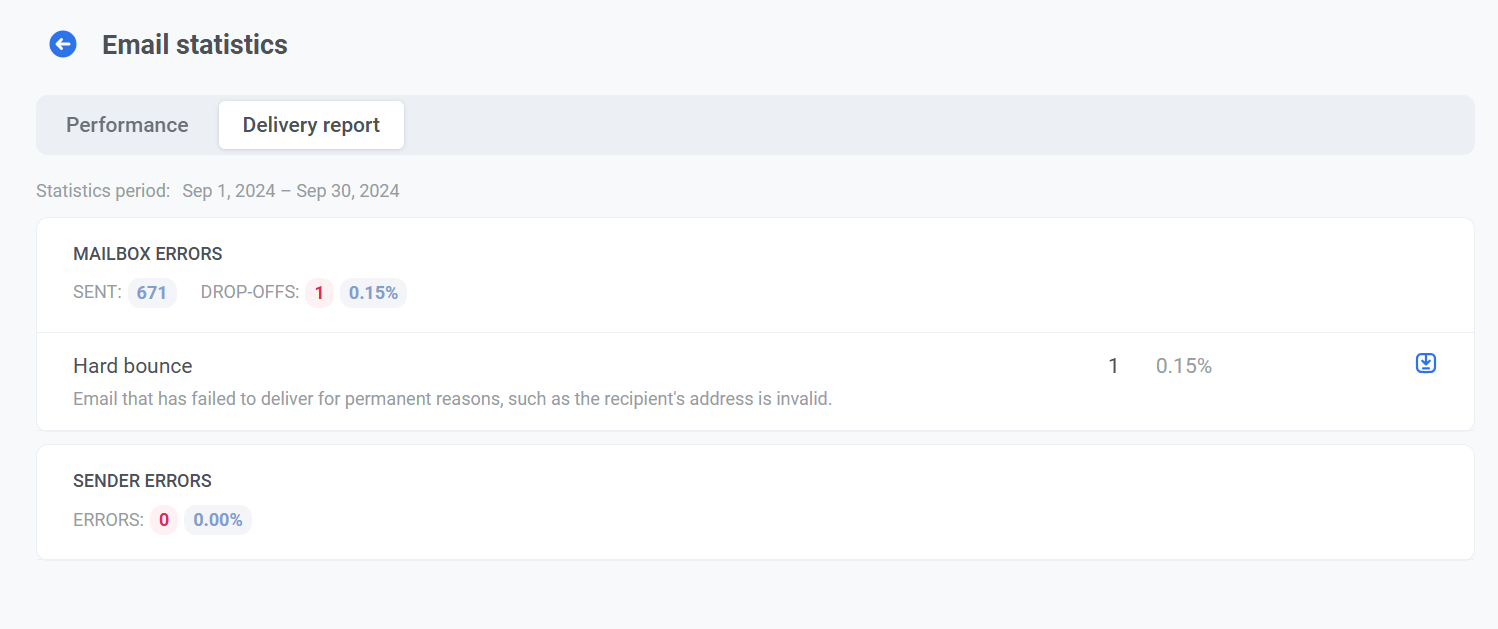Image resolution: width=1498 pixels, height=629 pixels.
Task: Switch to the Performance tab
Action: click(127, 125)
